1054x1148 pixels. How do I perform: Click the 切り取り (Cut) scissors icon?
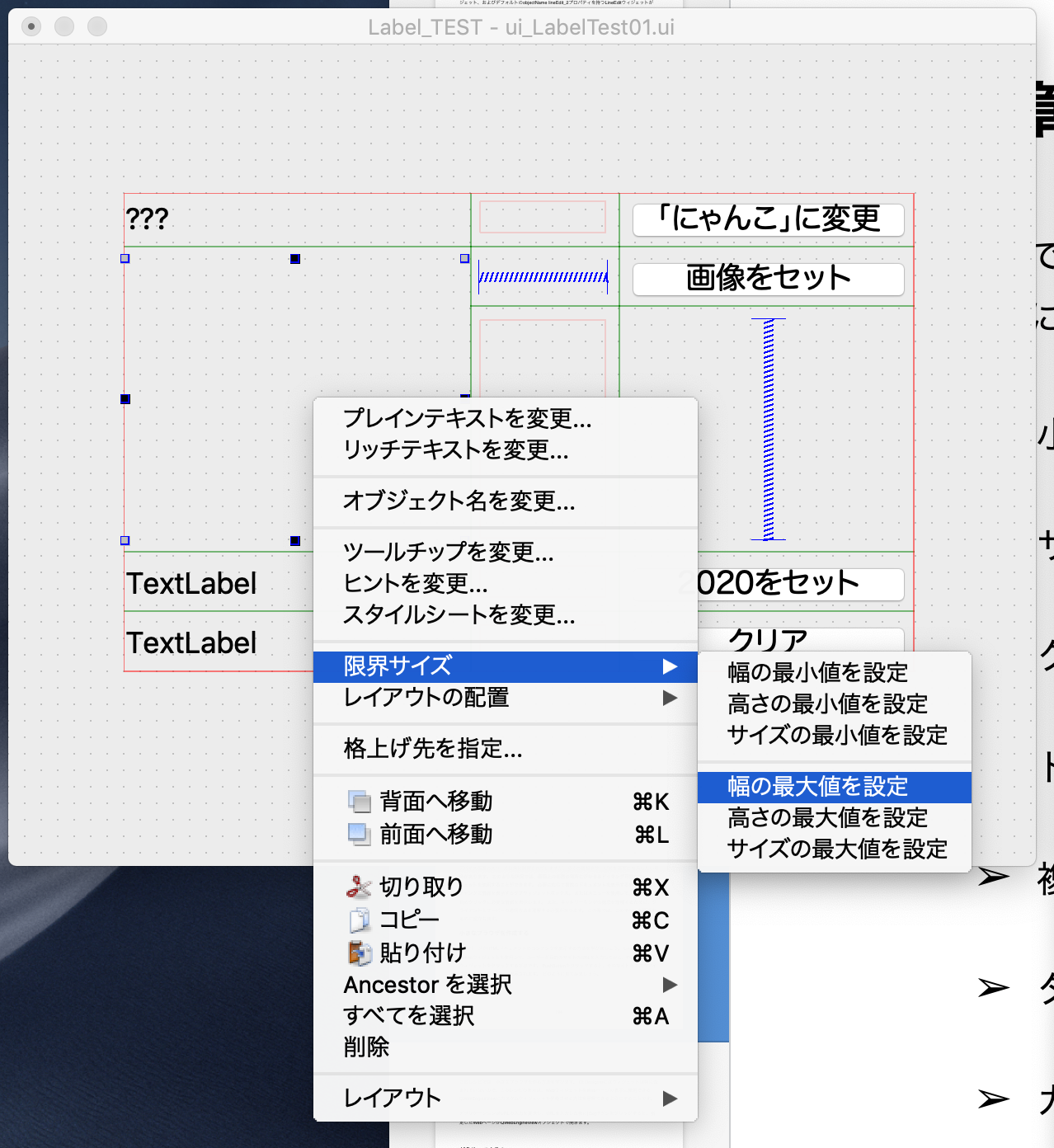point(358,886)
